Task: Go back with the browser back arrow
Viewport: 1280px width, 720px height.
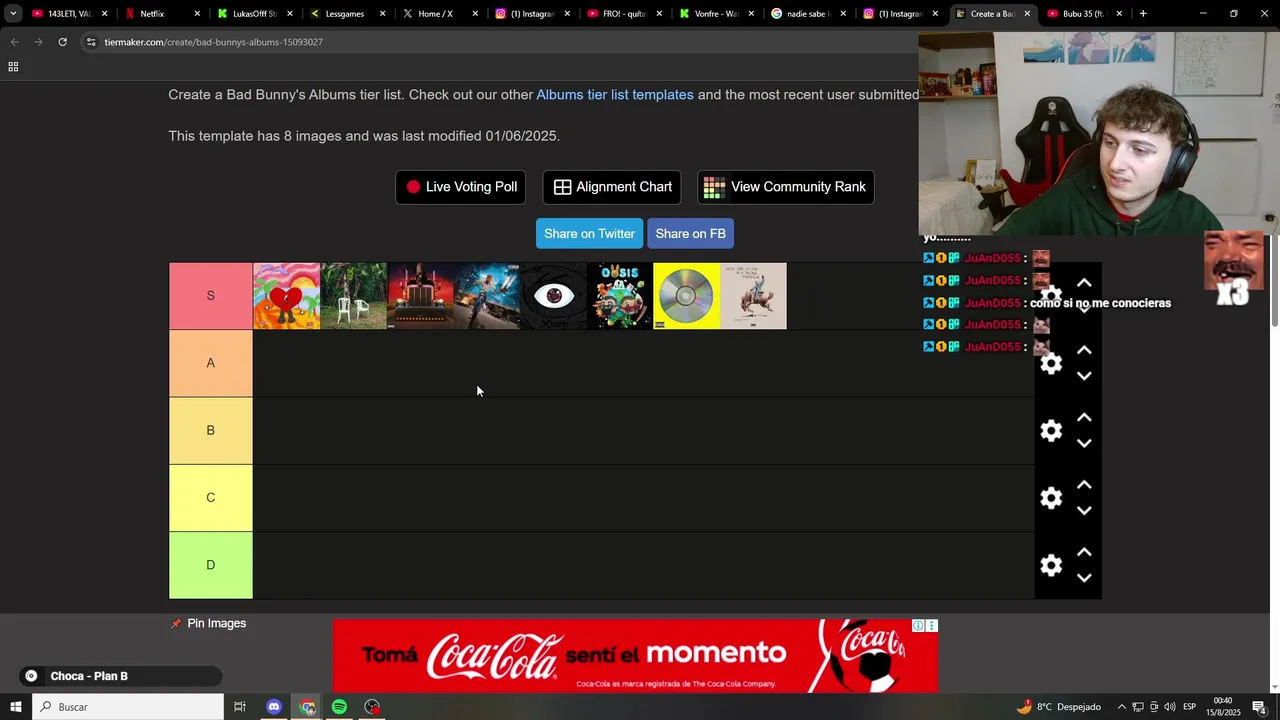Action: point(14,42)
